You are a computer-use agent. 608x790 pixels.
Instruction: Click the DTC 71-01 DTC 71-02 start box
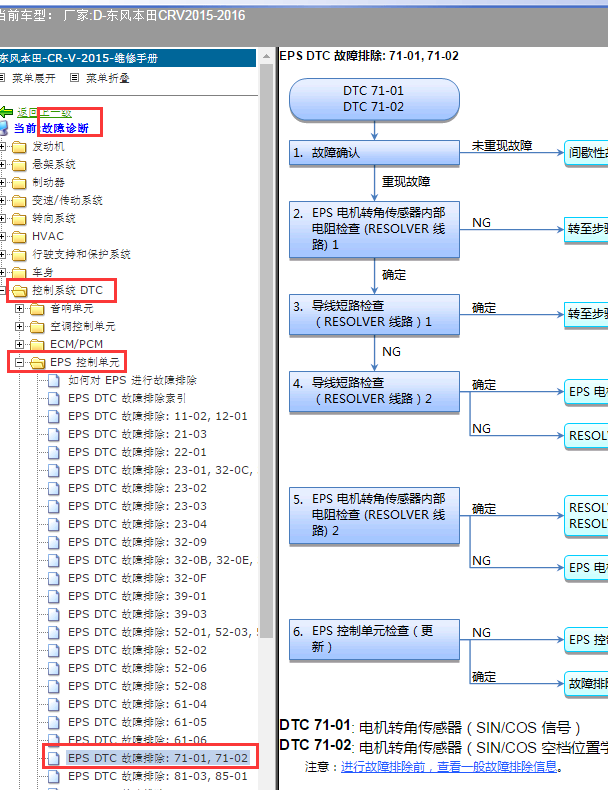coord(374,99)
